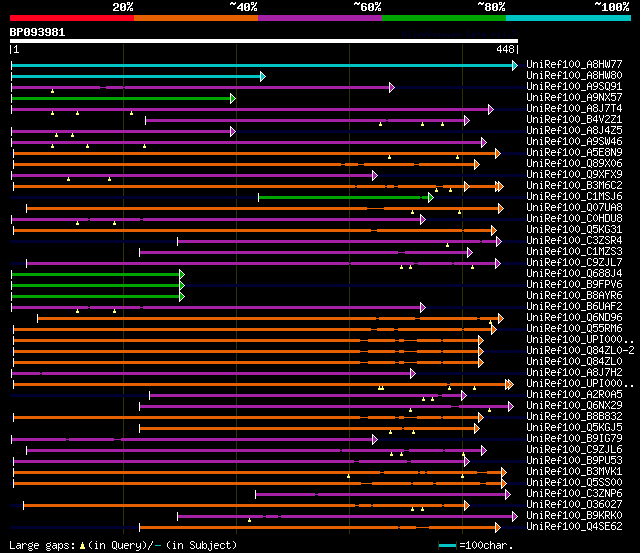Click the green alignment bar in the A9NX57 row

coord(121,98)
